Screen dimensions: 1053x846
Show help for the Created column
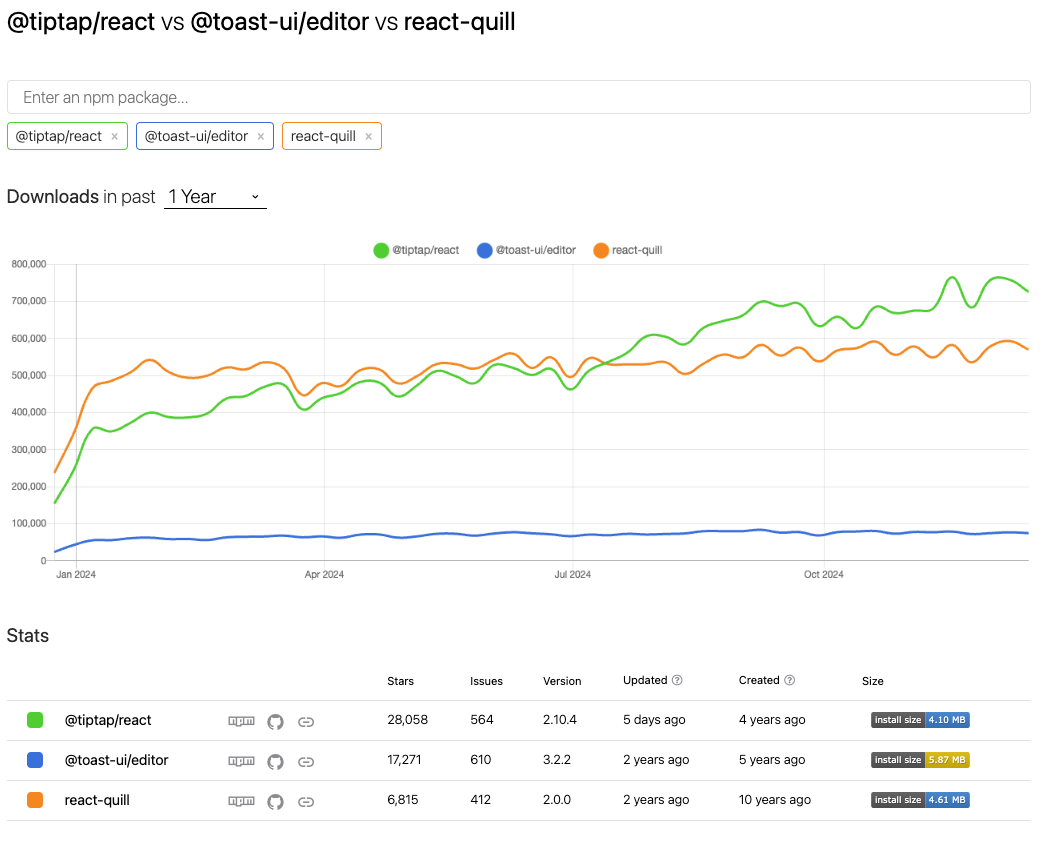pos(790,680)
